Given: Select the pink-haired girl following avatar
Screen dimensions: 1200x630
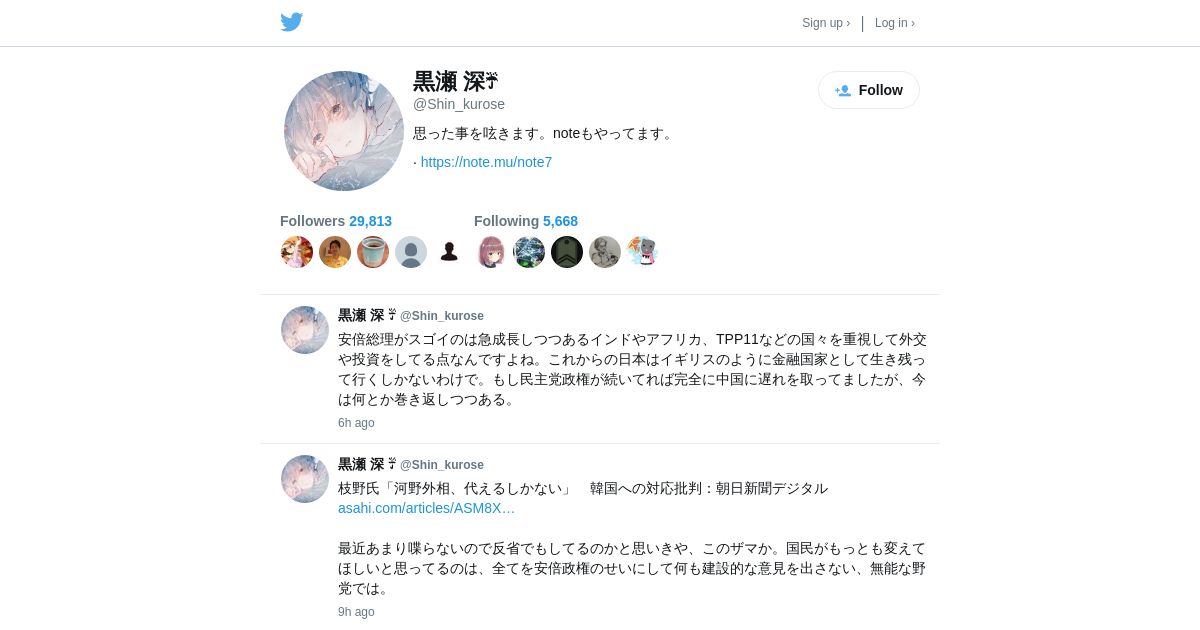Looking at the screenshot, I should (x=491, y=252).
